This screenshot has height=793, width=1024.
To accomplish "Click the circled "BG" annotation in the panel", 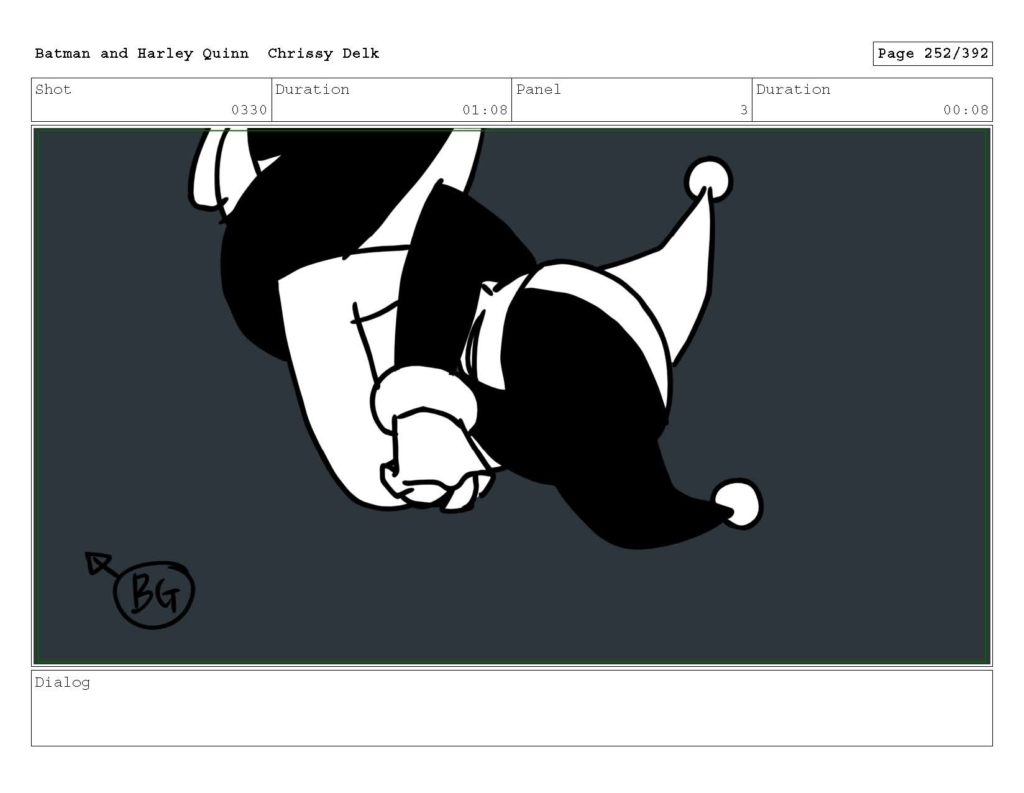I will click(x=153, y=594).
